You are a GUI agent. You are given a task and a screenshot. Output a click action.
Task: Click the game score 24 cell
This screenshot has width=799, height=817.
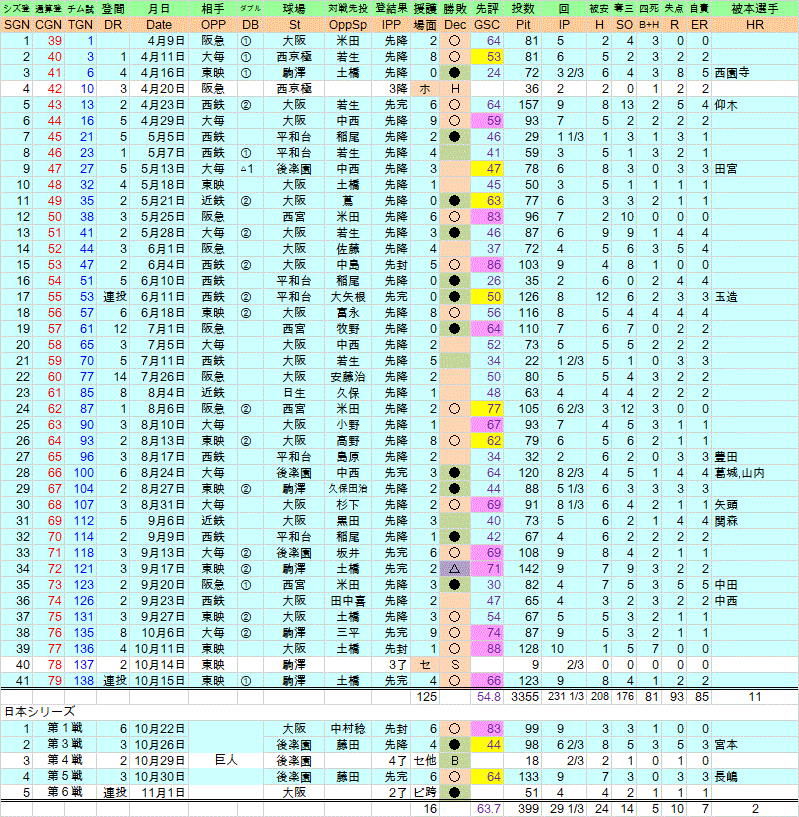pos(487,72)
